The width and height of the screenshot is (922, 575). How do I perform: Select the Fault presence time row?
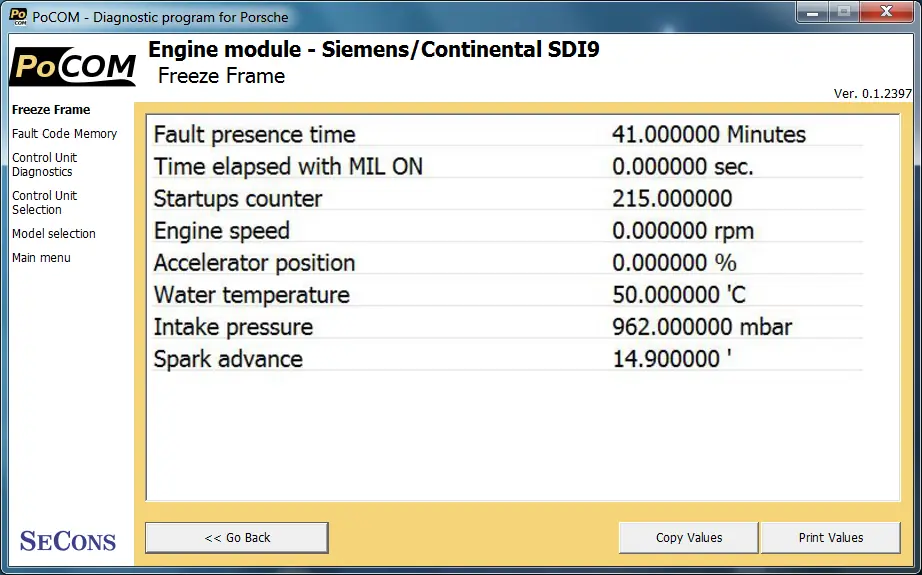[508, 135]
